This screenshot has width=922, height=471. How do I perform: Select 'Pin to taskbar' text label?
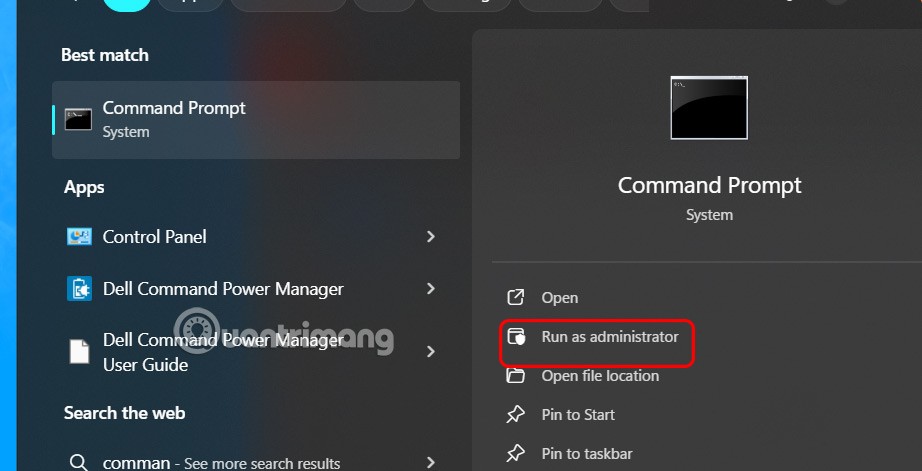(586, 454)
